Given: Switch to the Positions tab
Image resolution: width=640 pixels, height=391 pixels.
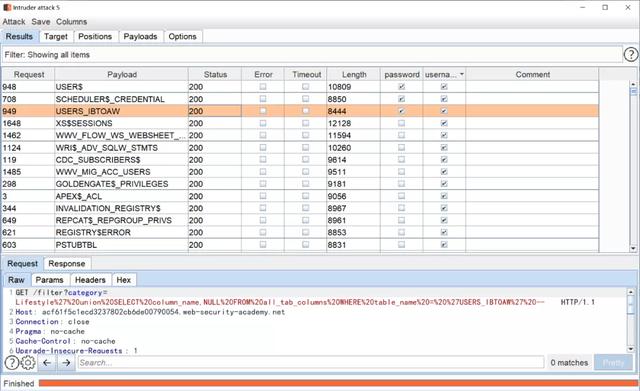Looking at the screenshot, I should coord(95,36).
